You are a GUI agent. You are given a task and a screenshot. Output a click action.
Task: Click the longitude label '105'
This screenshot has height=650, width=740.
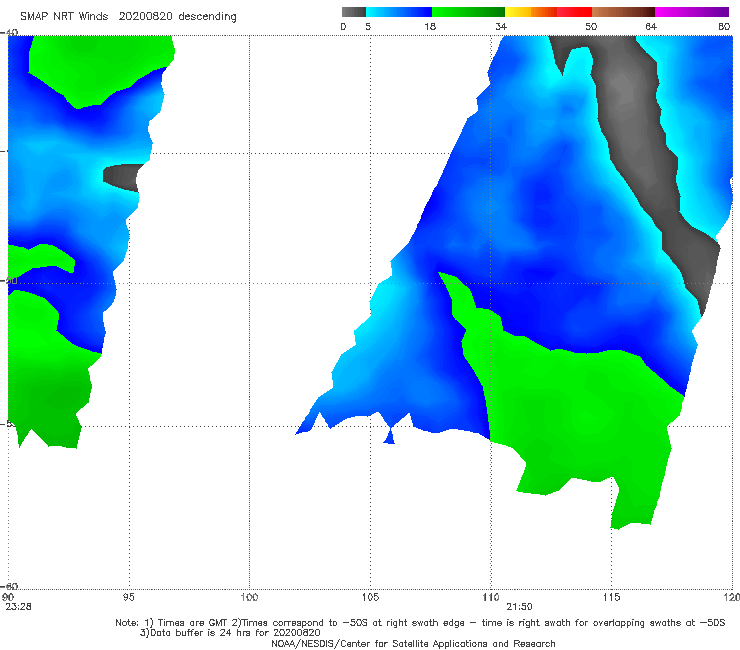[370, 597]
